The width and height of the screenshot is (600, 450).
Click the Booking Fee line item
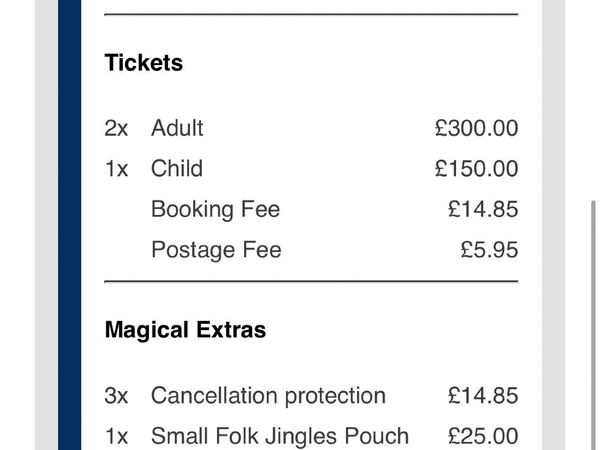pos(215,209)
